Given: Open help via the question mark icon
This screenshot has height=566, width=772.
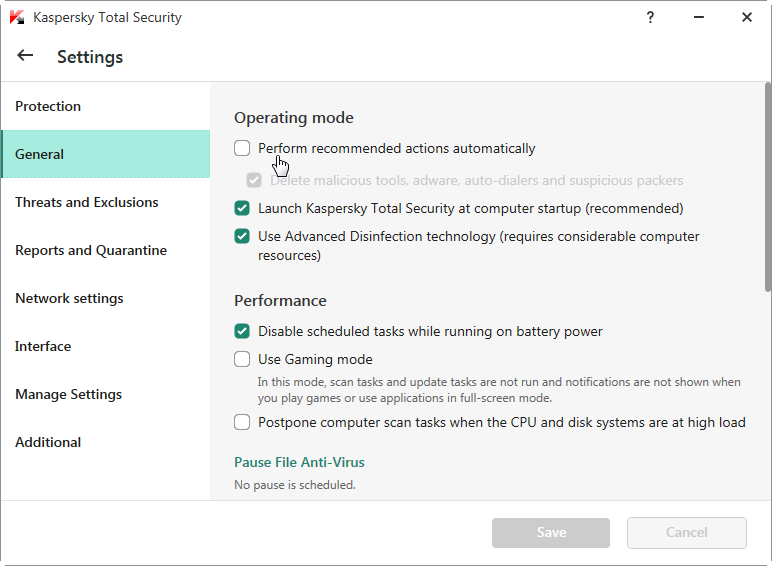Looking at the screenshot, I should (x=650, y=17).
